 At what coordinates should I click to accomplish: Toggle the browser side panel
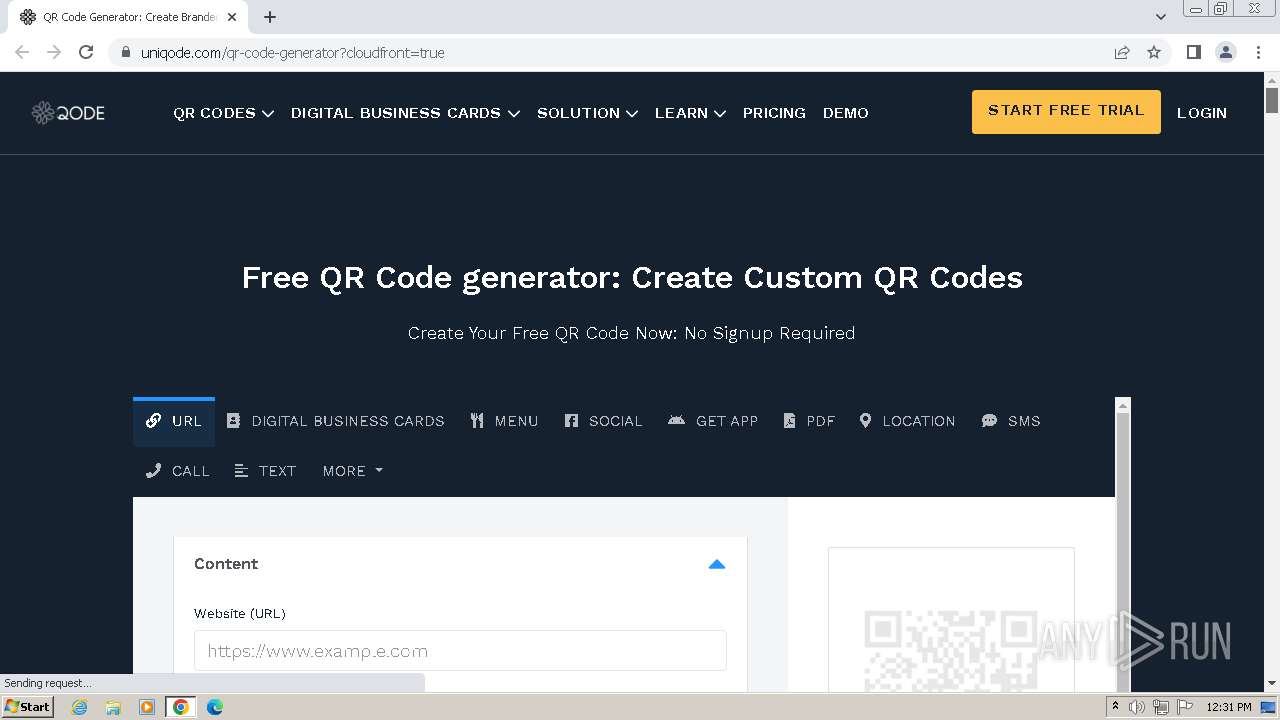point(1193,52)
